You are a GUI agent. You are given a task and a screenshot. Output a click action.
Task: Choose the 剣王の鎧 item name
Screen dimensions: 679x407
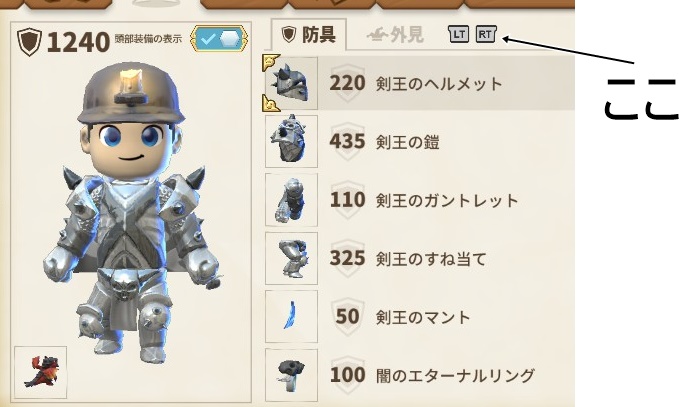[x=407, y=142]
